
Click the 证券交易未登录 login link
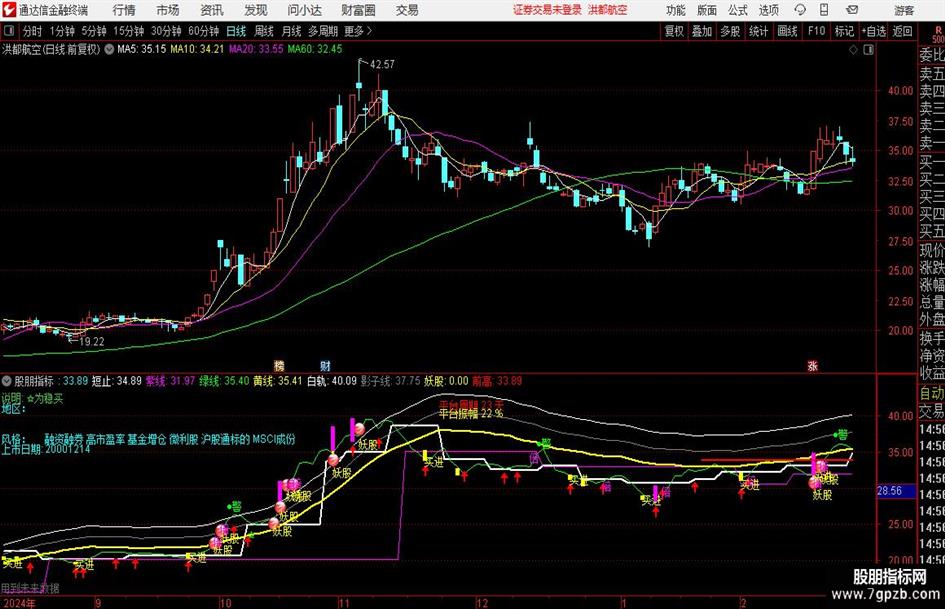pos(547,10)
